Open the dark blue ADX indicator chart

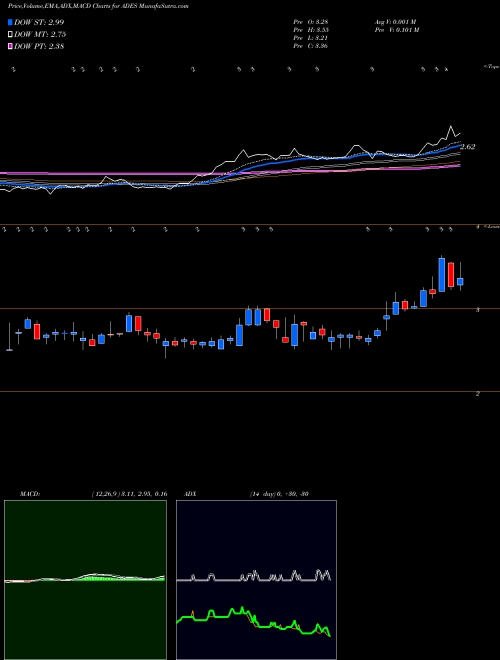click(256, 580)
